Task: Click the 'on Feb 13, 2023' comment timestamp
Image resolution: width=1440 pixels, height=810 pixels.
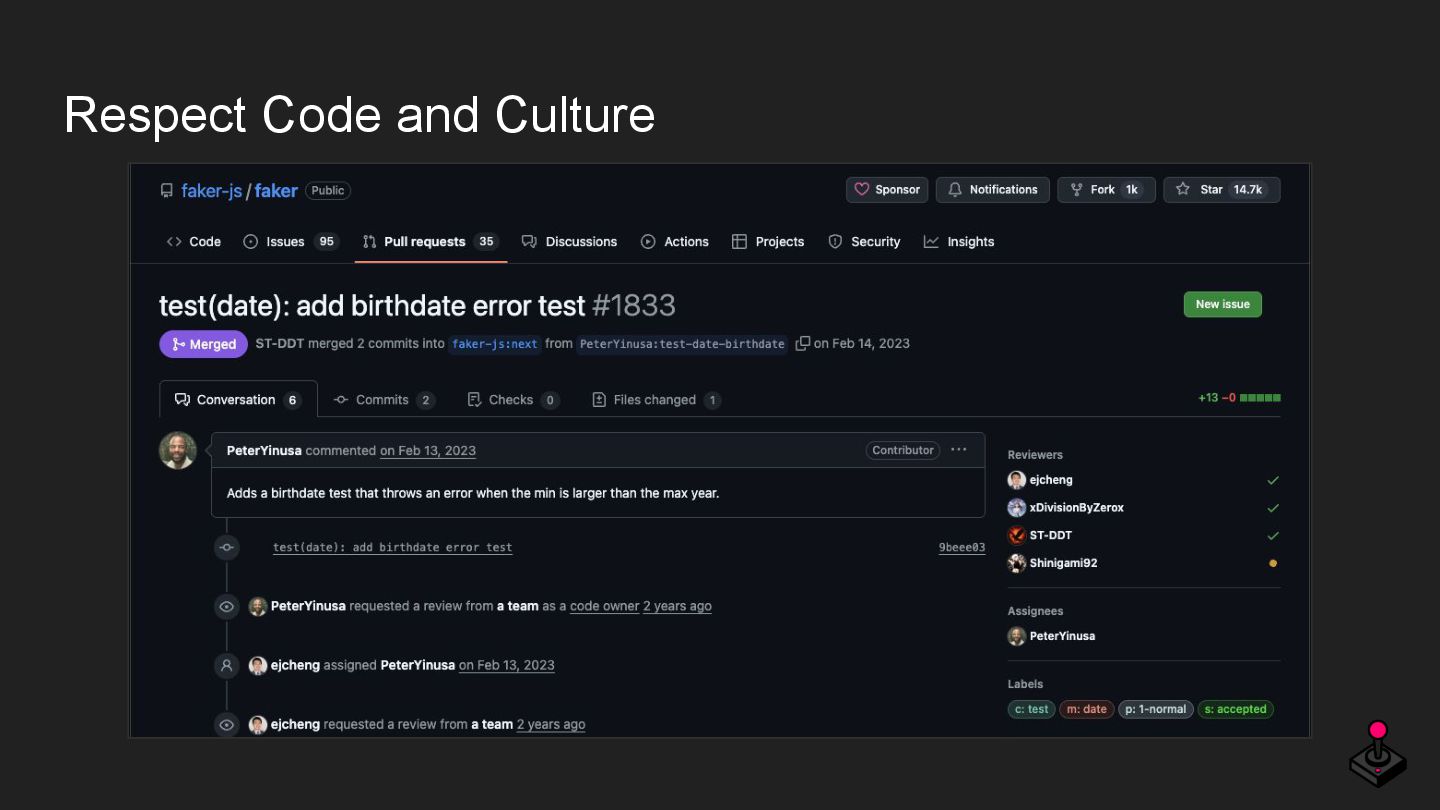Action: tap(428, 450)
